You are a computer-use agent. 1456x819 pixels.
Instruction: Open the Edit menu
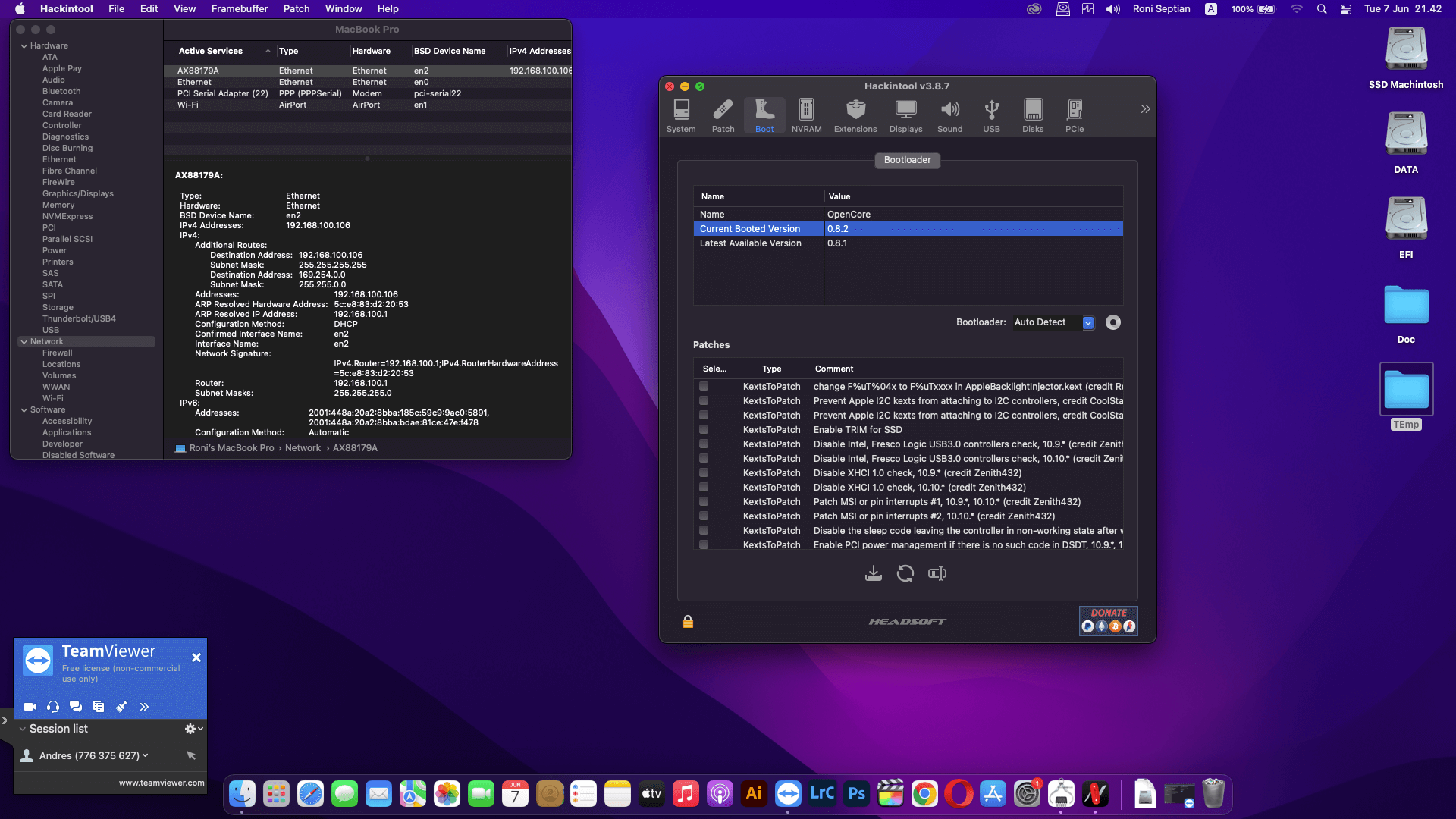(149, 9)
